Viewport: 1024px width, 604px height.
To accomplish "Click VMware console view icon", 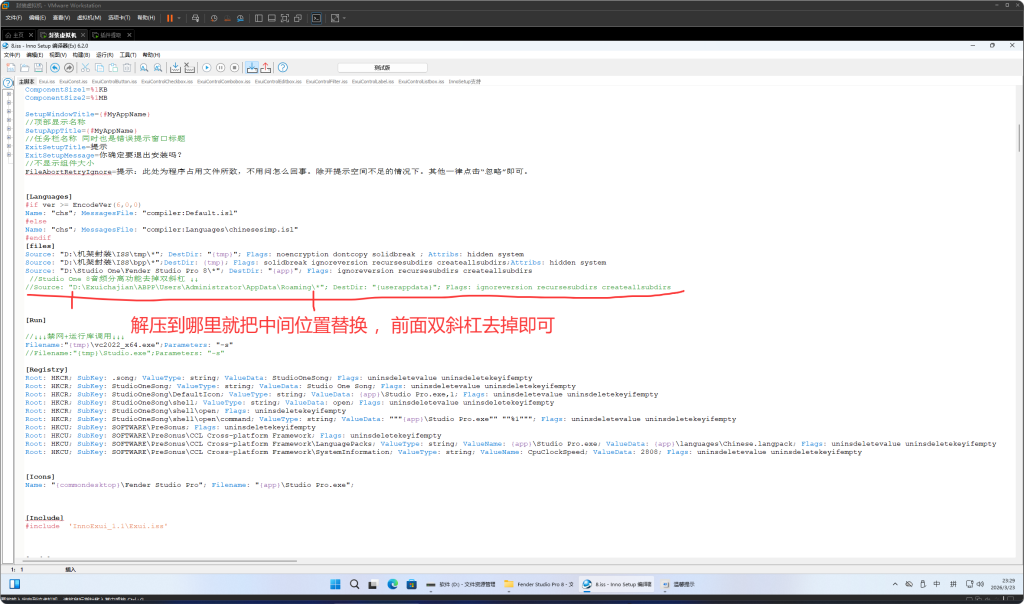I will click(317, 18).
